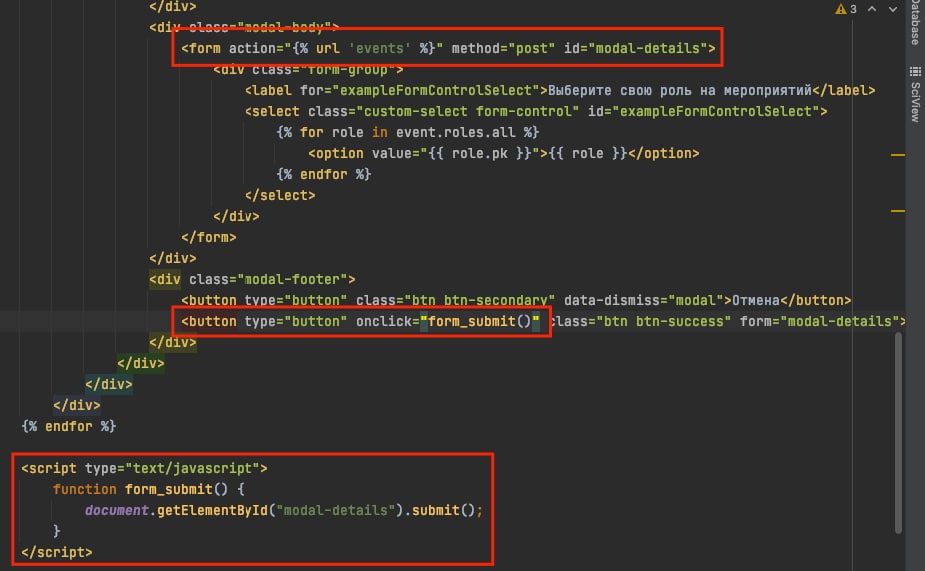
Task: Click the {% endfor %} line after the divs
Action: coord(68,426)
